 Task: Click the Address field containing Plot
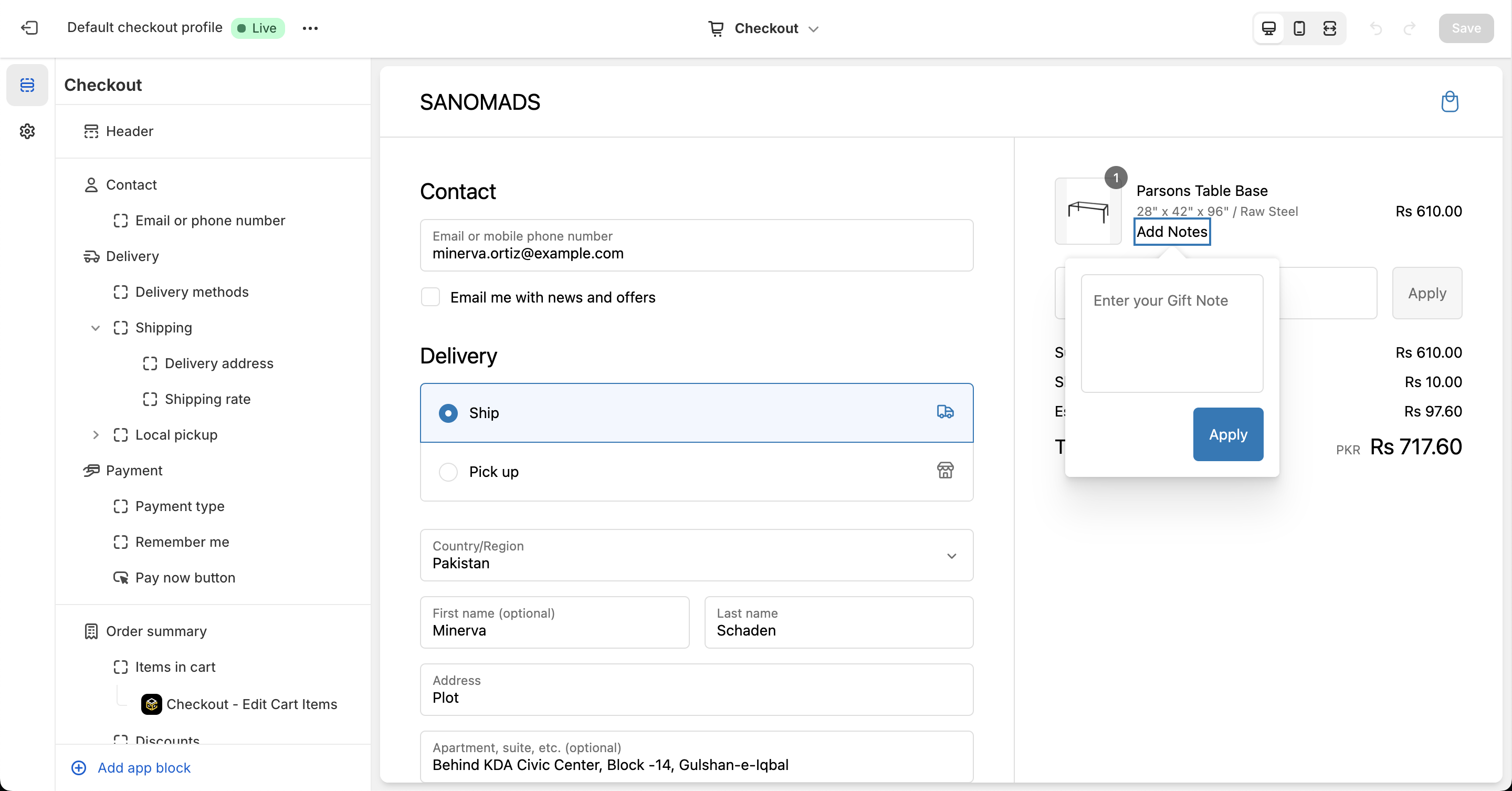coord(696,690)
